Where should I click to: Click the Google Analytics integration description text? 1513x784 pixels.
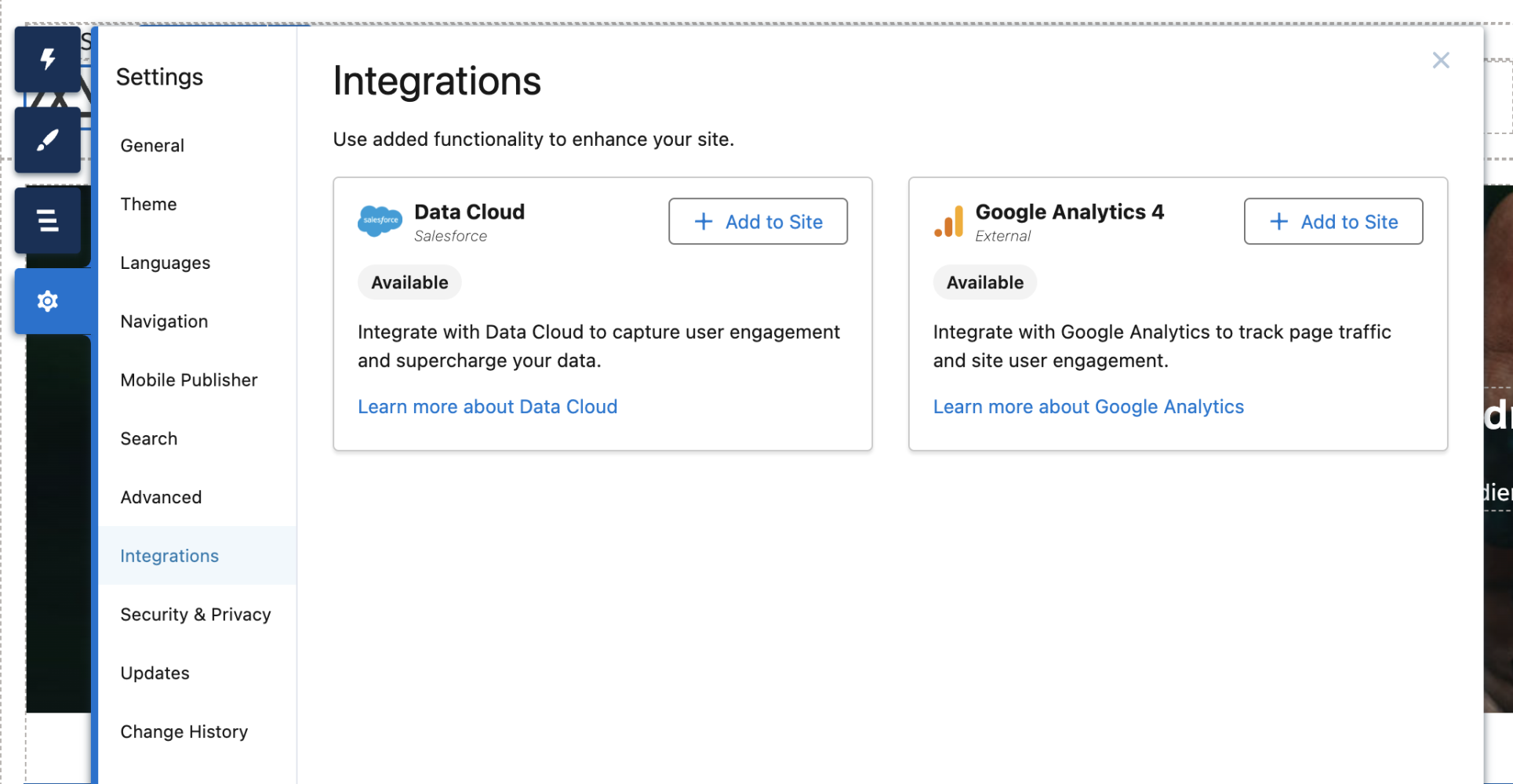[x=1162, y=347]
